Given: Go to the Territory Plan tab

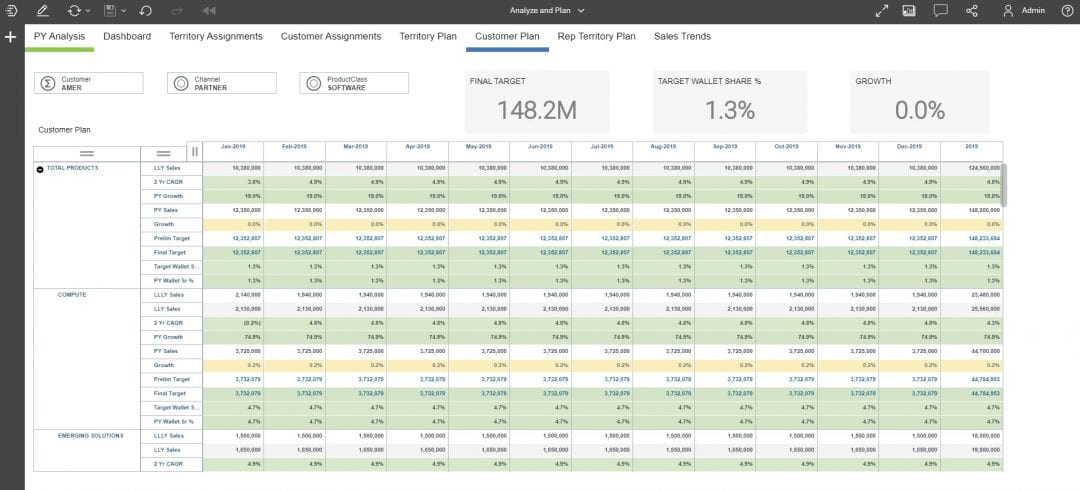Looking at the screenshot, I should [x=428, y=37].
